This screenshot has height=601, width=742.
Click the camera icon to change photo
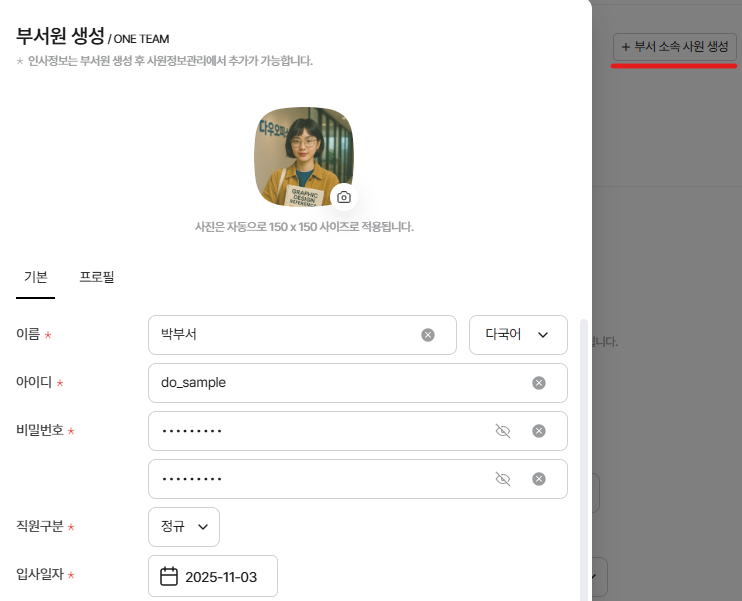click(x=343, y=197)
